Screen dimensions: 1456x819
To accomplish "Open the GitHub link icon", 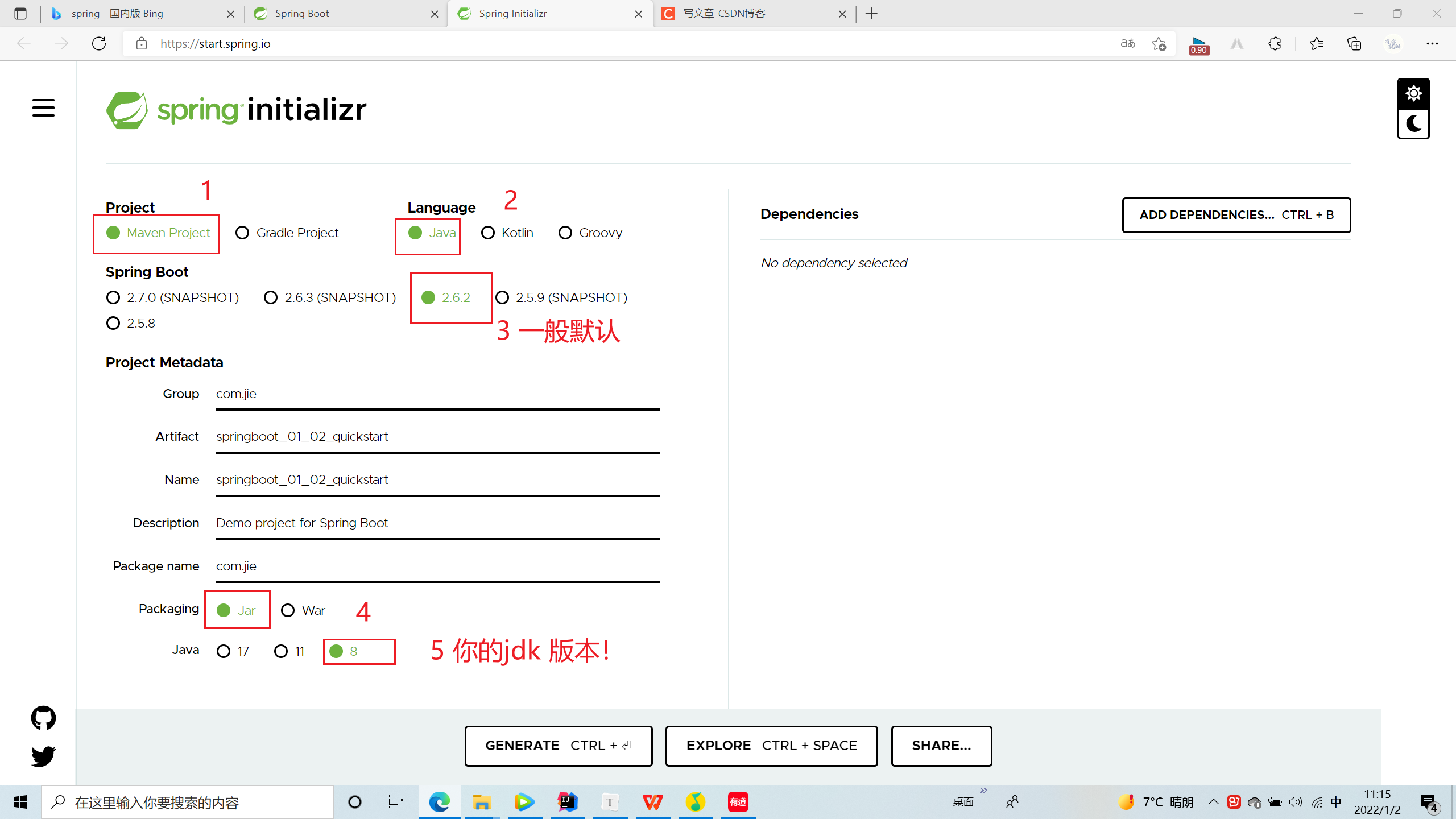I will point(43,718).
